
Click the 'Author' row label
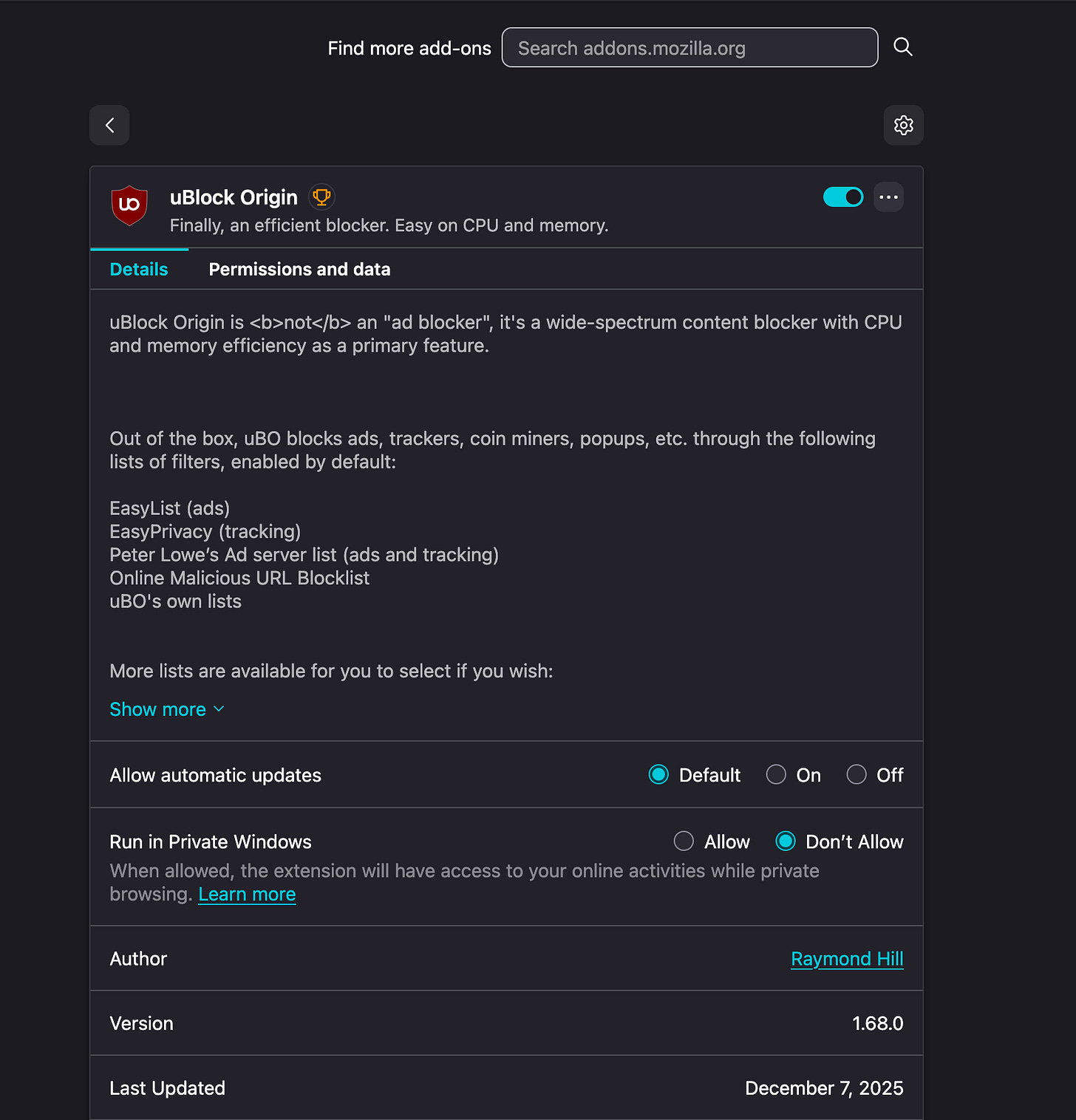[138, 958]
